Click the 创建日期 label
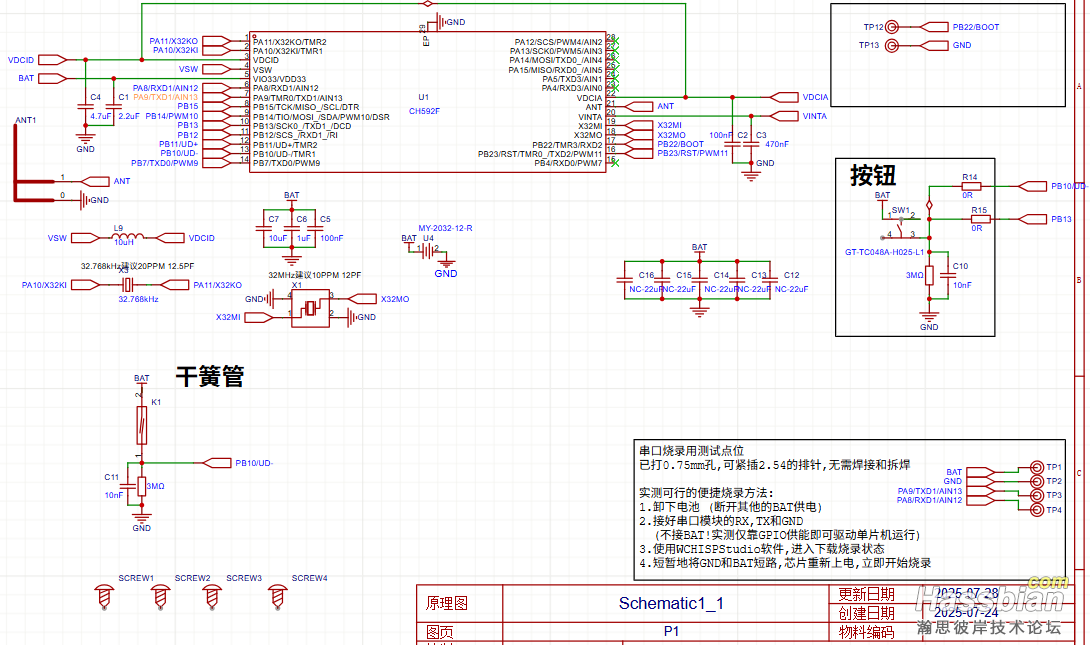 click(x=866, y=613)
